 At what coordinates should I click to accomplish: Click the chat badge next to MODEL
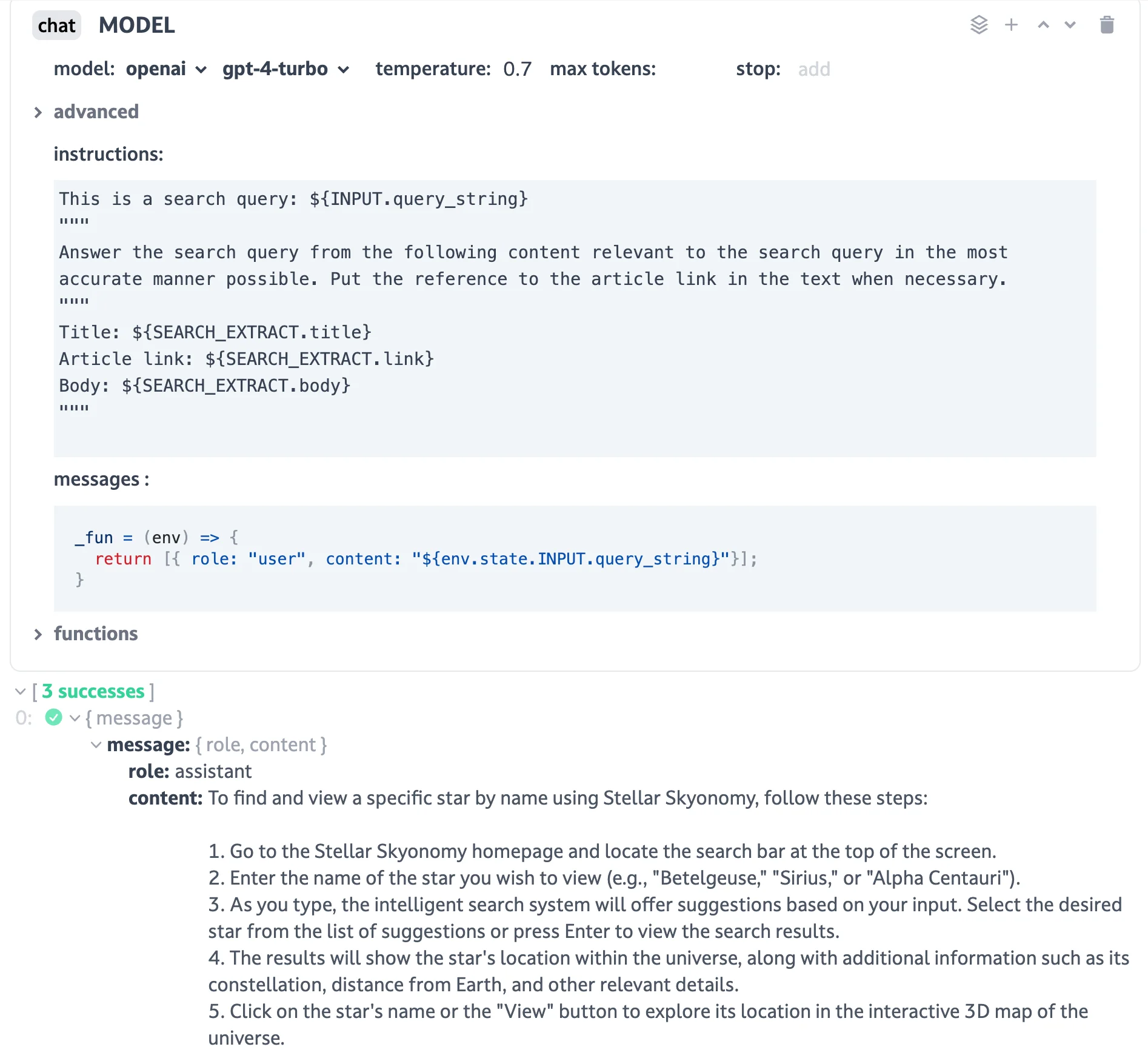click(56, 25)
